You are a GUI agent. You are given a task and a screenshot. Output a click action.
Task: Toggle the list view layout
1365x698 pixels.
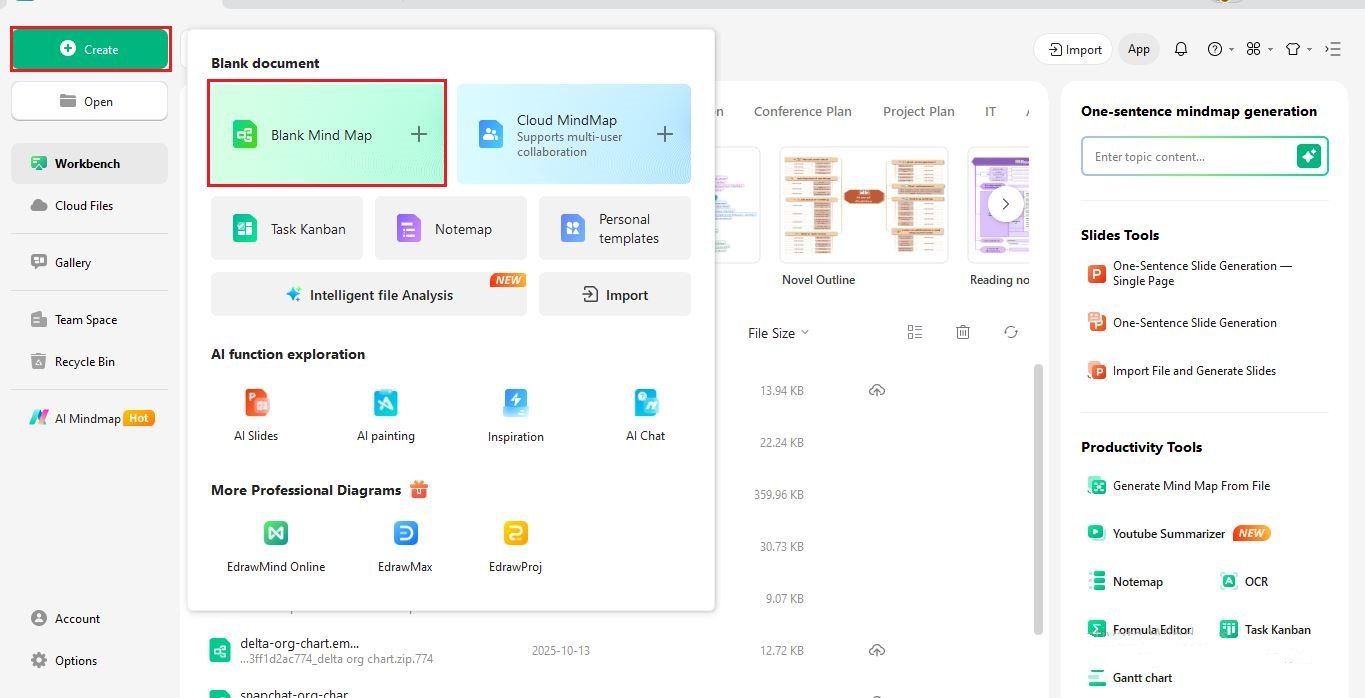pyautogui.click(x=914, y=332)
